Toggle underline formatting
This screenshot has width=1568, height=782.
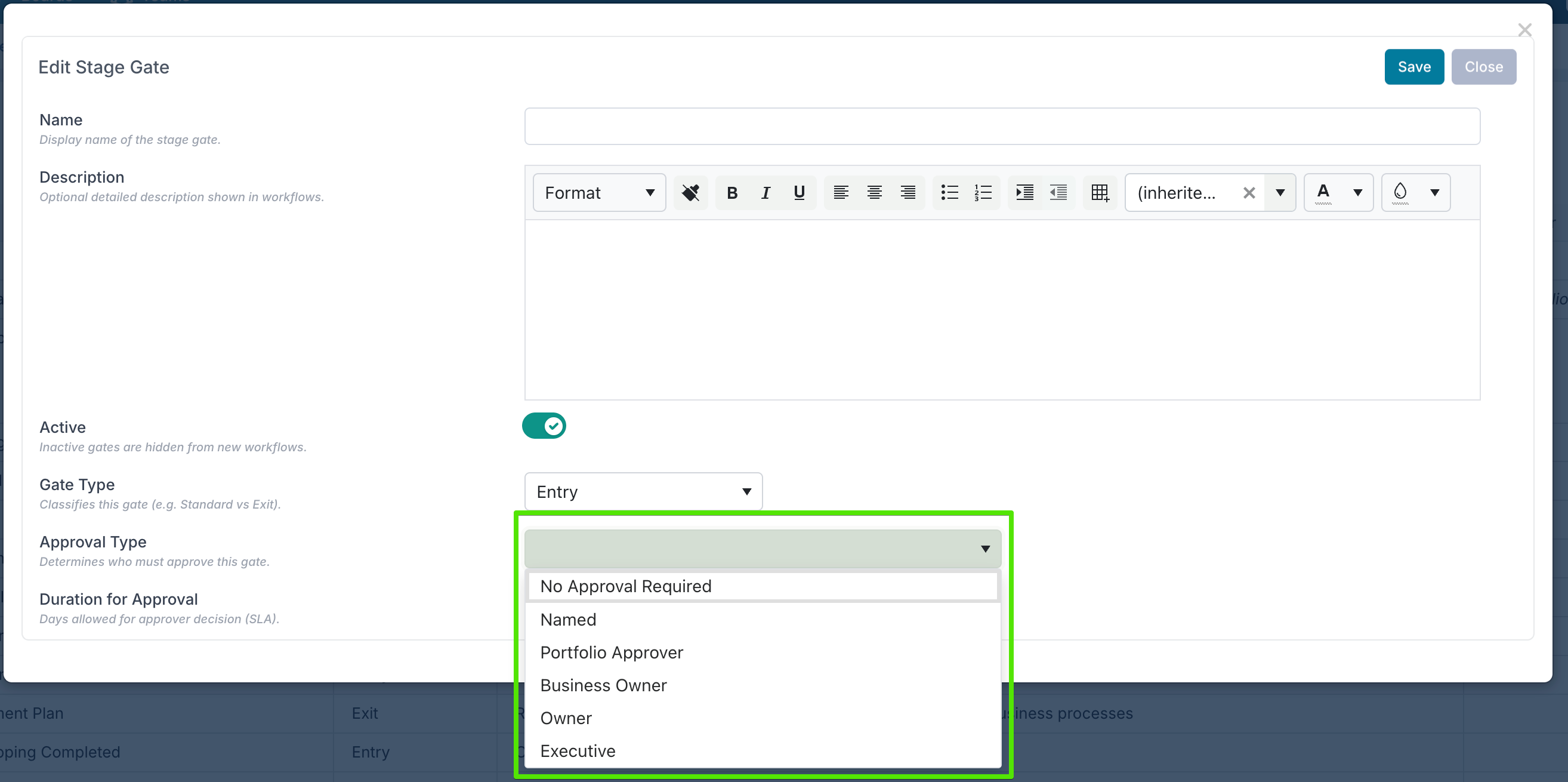click(800, 193)
